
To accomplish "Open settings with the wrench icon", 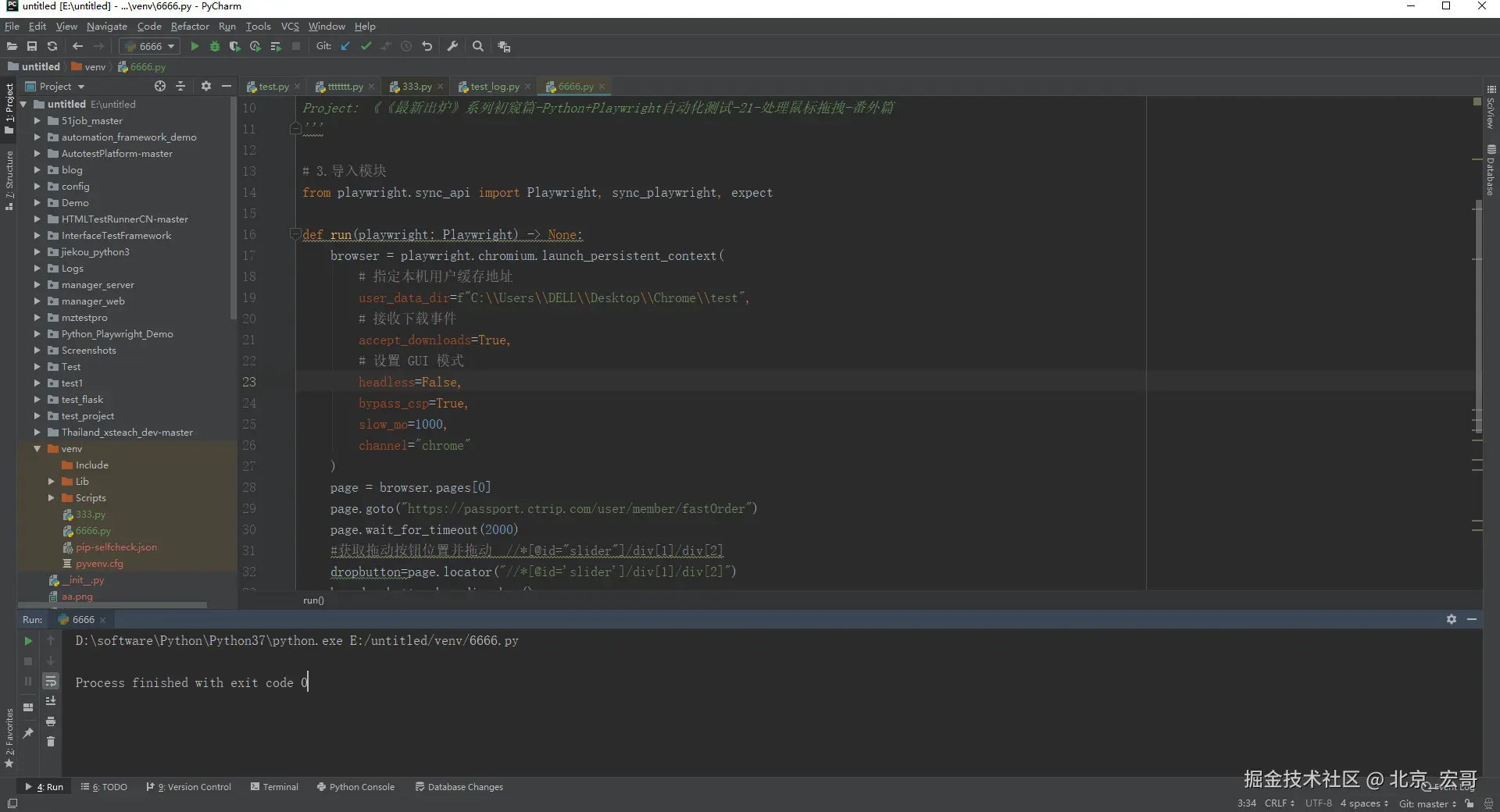I will tap(452, 47).
